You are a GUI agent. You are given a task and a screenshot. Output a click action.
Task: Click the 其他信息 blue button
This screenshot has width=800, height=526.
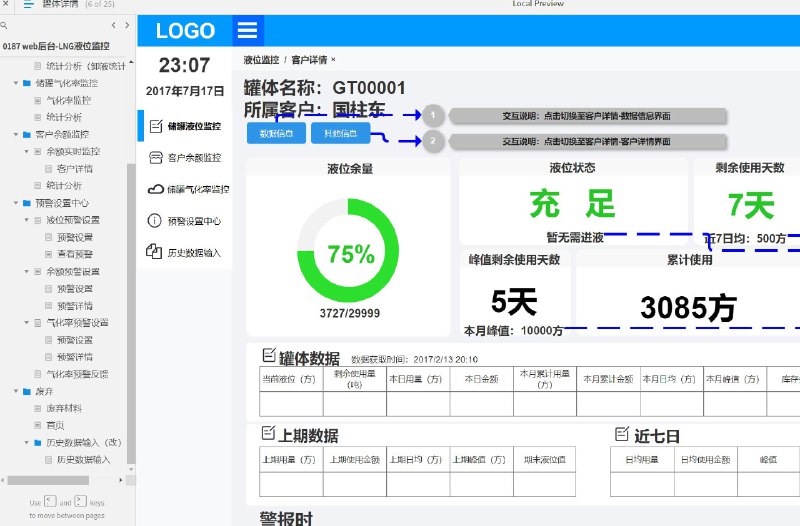[x=340, y=133]
